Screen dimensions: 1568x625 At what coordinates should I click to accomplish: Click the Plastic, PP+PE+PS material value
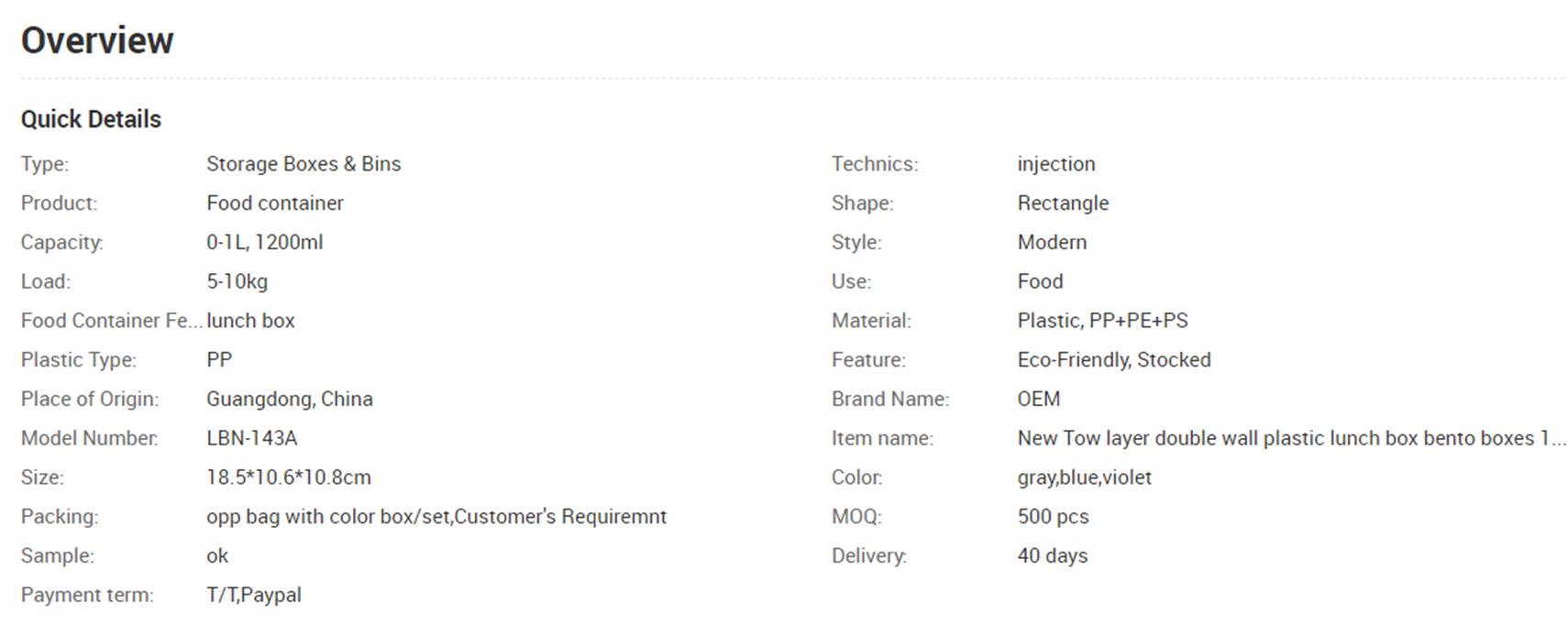[x=1102, y=321]
